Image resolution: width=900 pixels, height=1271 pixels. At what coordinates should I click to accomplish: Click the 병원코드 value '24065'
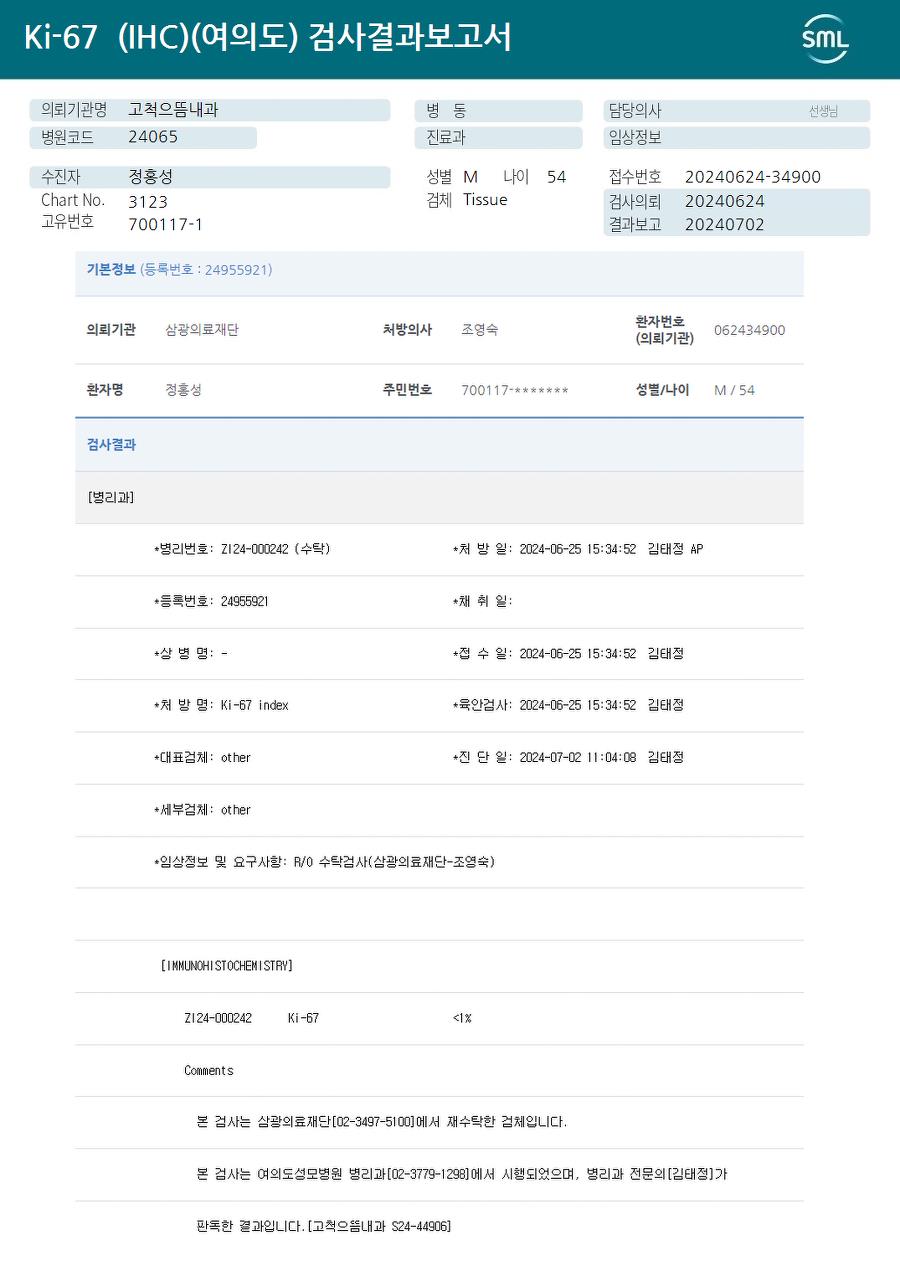(153, 137)
